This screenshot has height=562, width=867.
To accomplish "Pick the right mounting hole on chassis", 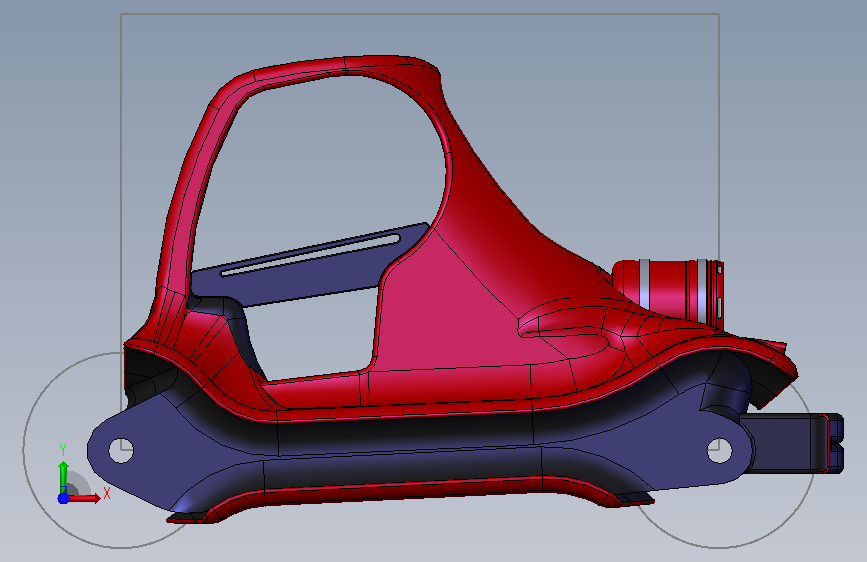I will point(719,450).
